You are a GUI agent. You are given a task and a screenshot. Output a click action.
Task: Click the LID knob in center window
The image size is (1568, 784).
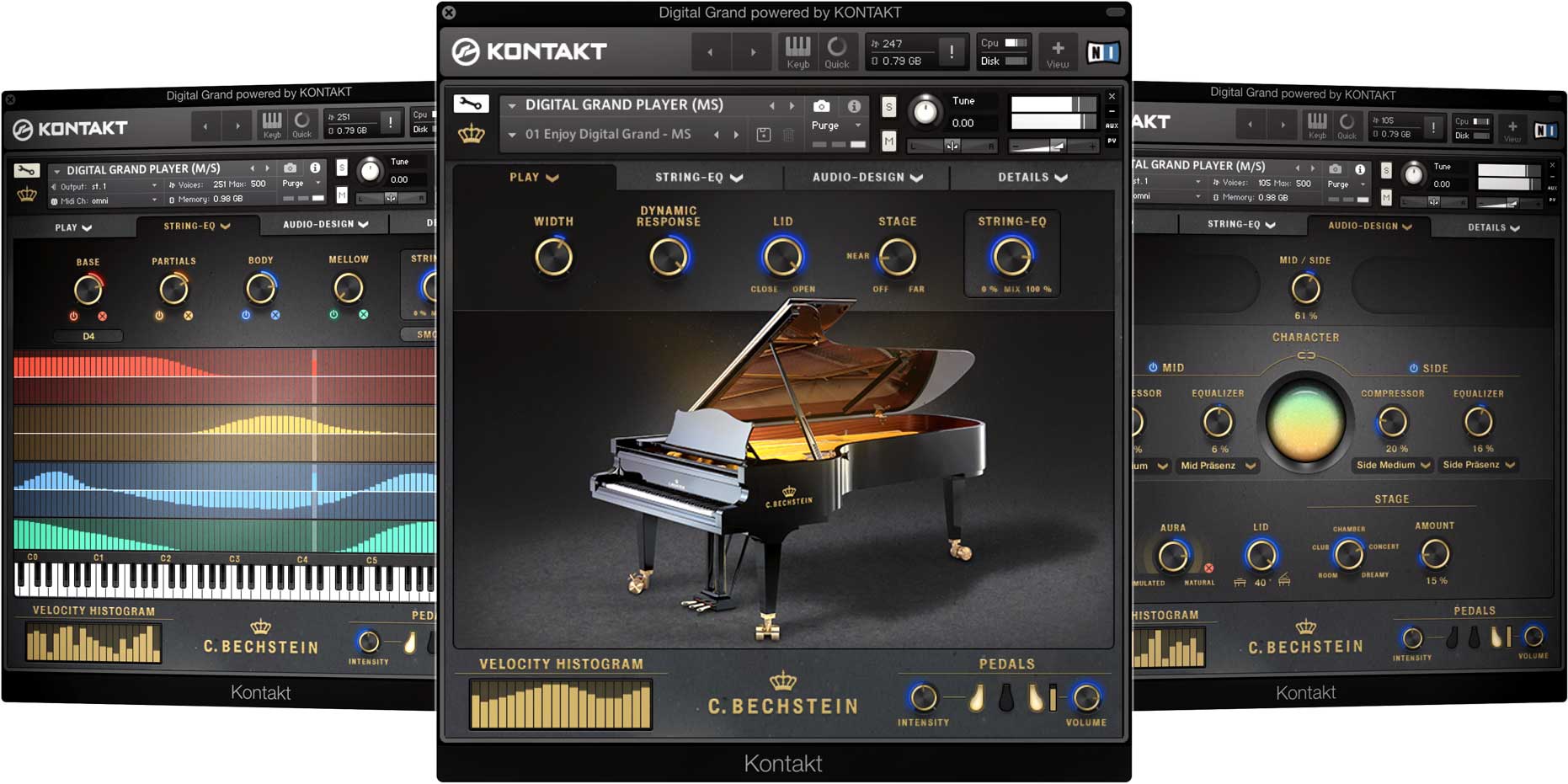[x=782, y=258]
